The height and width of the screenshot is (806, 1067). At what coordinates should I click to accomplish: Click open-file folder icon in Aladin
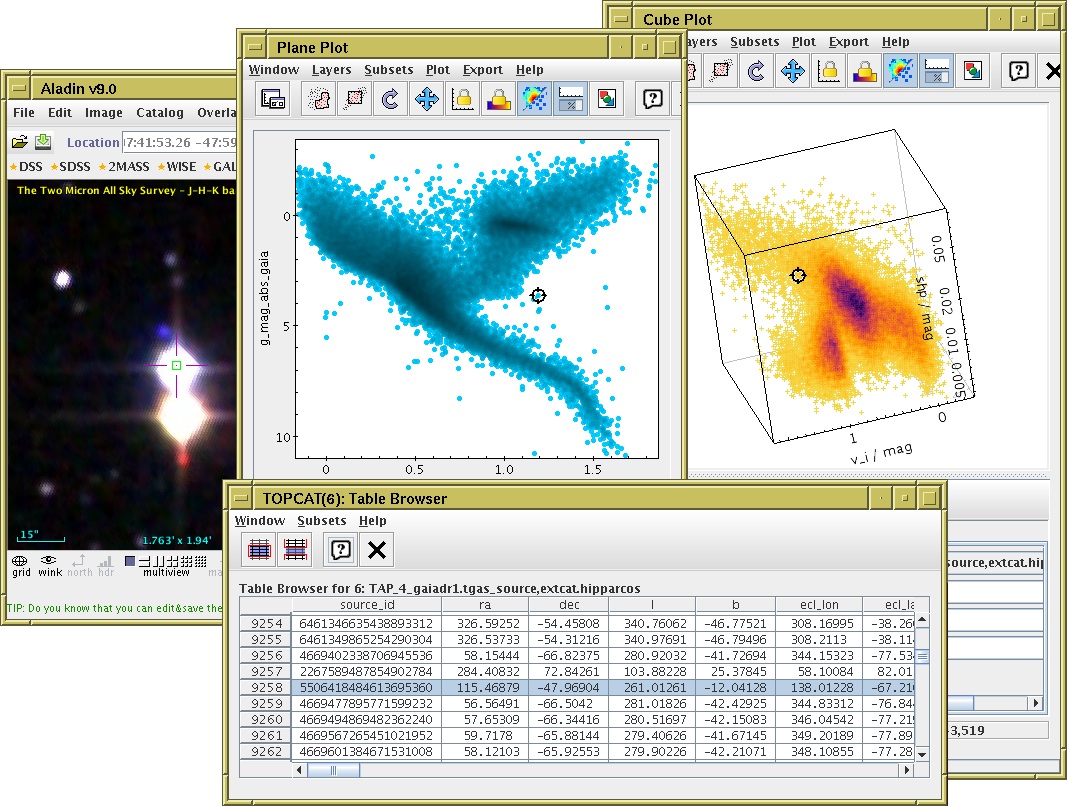pyautogui.click(x=20, y=142)
